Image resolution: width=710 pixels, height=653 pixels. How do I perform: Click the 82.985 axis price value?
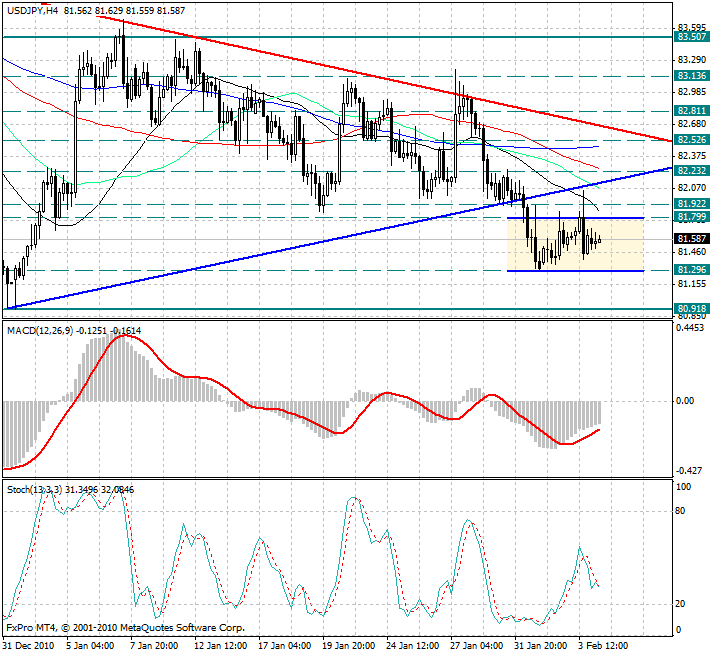[x=691, y=92]
